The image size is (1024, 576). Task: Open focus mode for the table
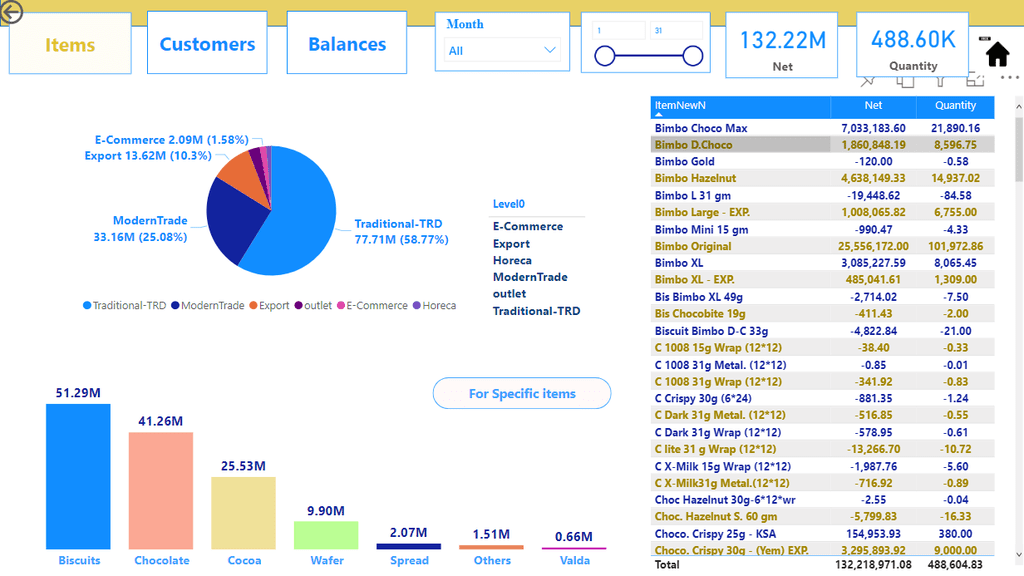pyautogui.click(x=975, y=80)
